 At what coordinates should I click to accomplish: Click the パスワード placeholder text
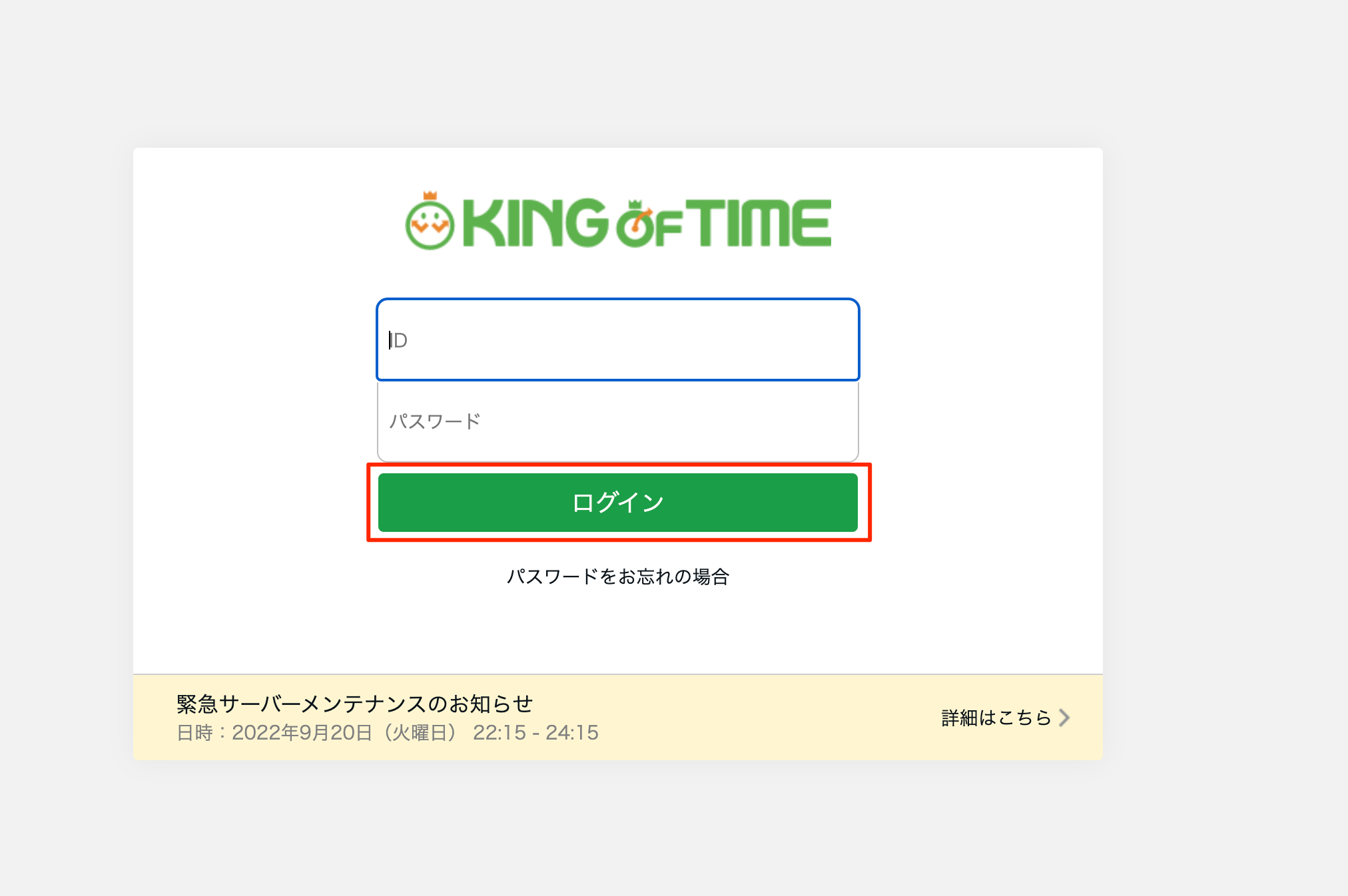coord(435,421)
